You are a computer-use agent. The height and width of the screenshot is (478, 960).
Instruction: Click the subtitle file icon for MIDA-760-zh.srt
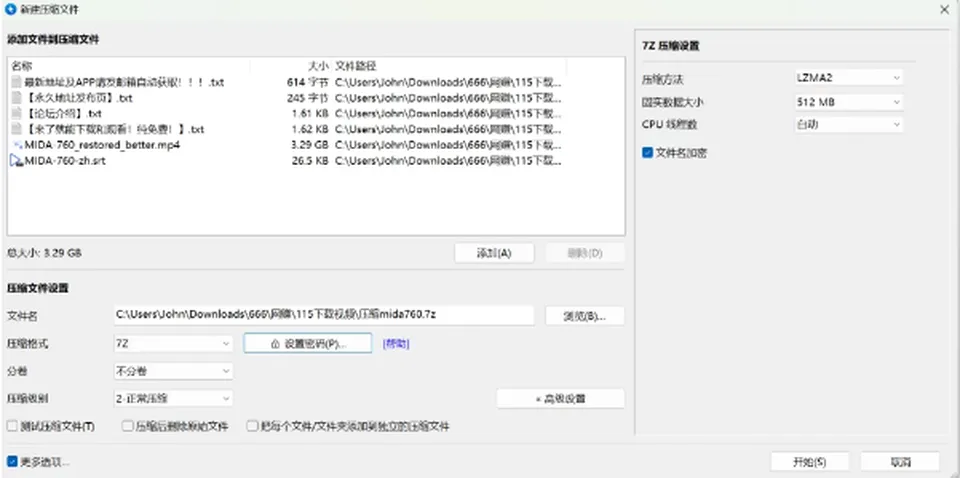pyautogui.click(x=17, y=161)
